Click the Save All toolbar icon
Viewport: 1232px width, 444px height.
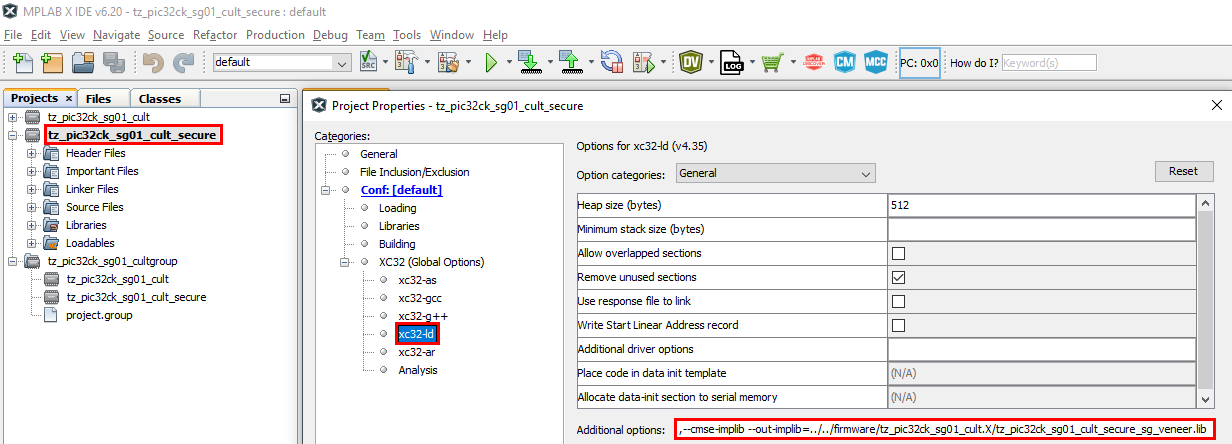pos(113,62)
